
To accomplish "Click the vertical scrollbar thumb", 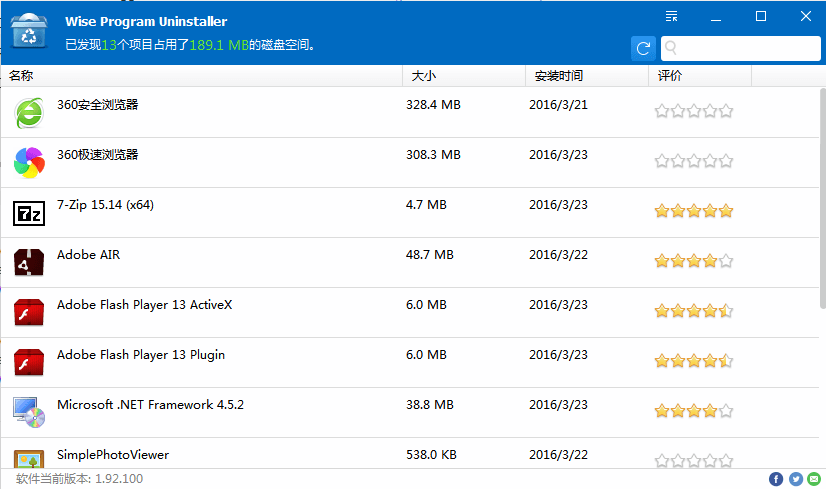I will pos(823,198).
